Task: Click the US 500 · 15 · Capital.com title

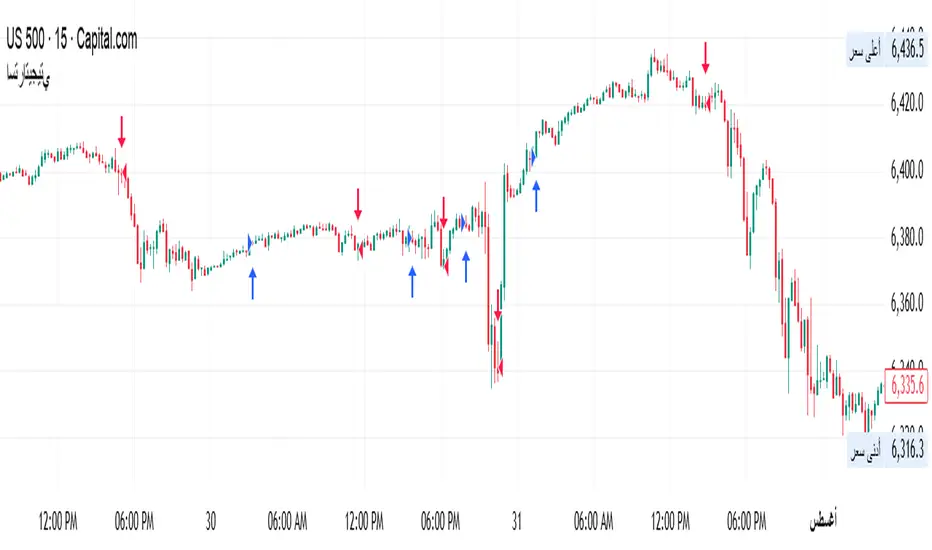Action: pyautogui.click(x=72, y=41)
